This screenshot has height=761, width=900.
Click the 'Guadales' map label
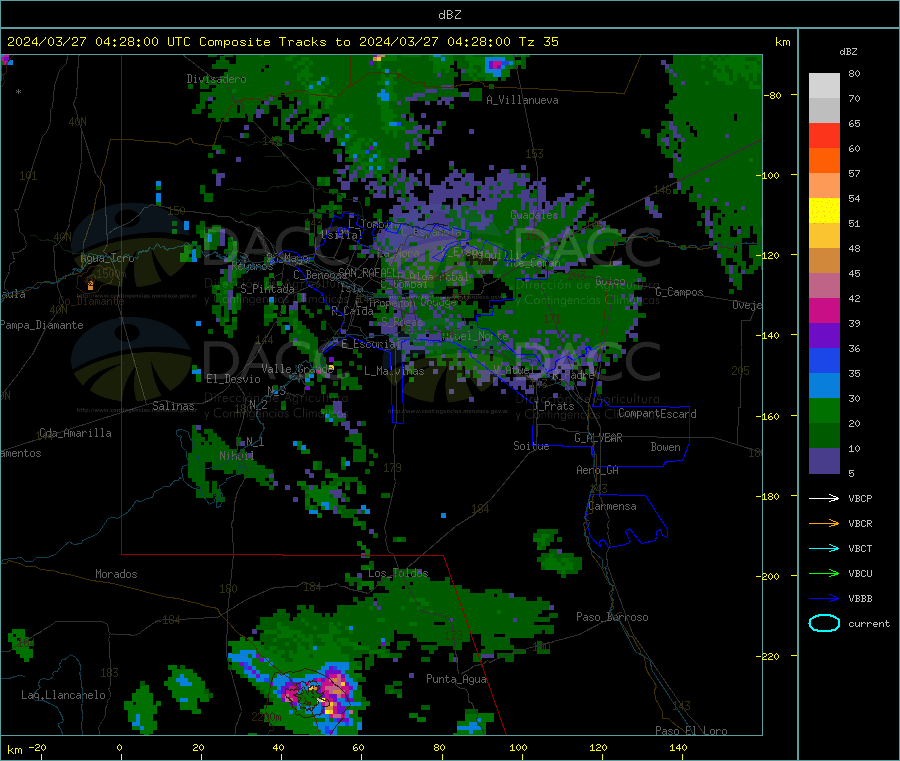(534, 215)
